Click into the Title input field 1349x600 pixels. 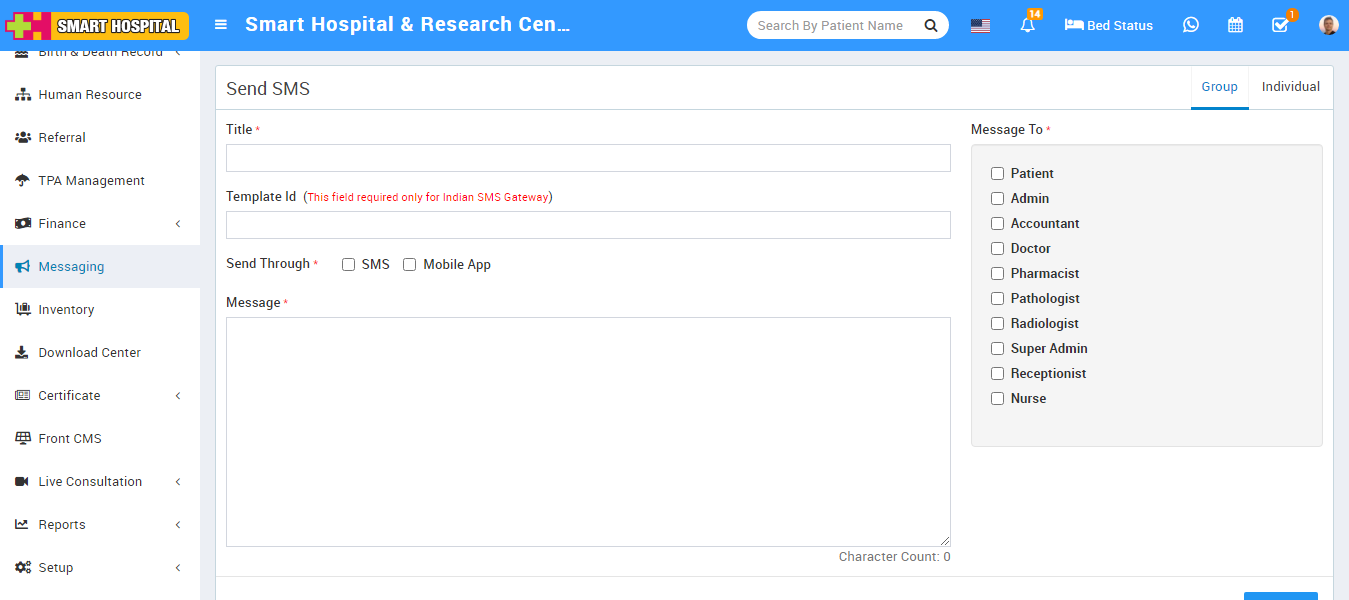point(588,158)
